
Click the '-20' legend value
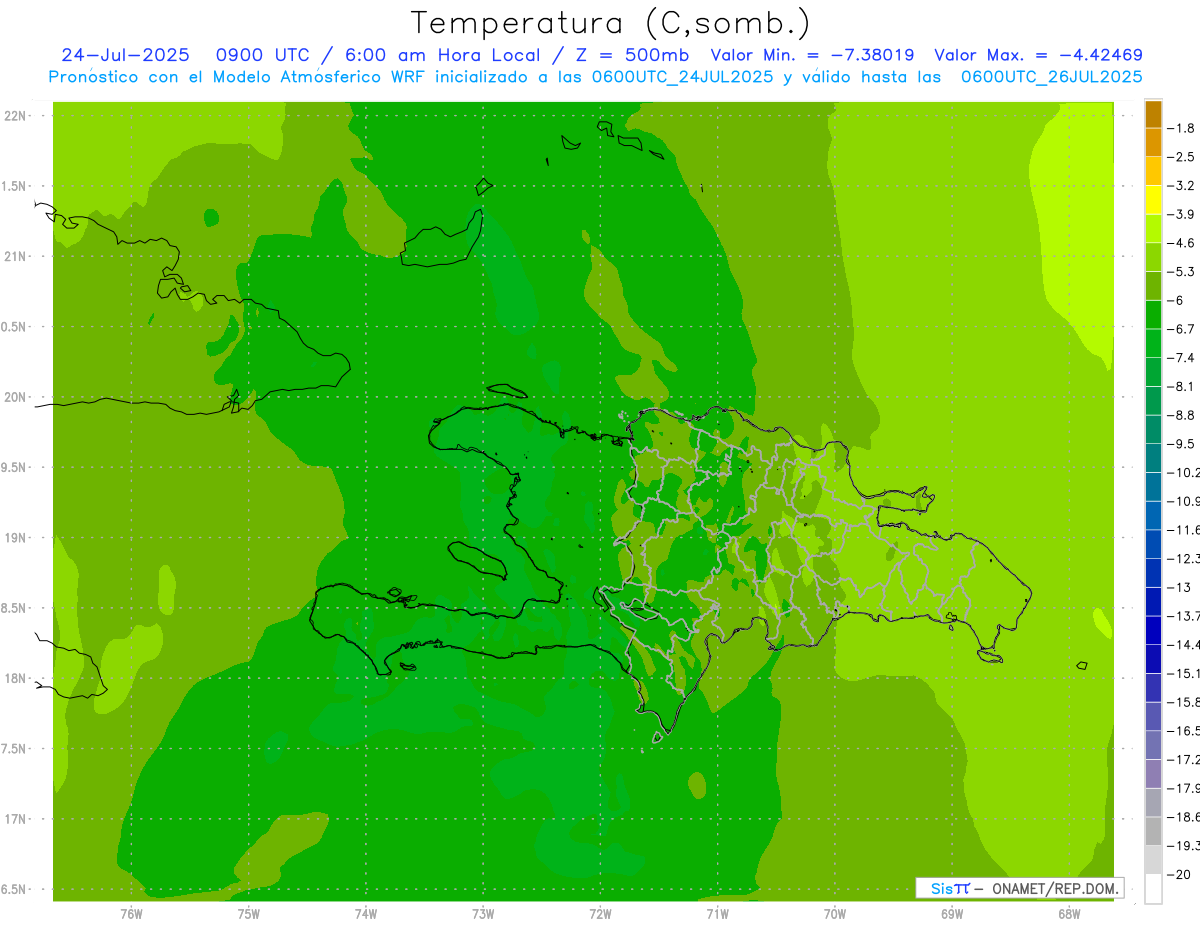(x=1180, y=875)
